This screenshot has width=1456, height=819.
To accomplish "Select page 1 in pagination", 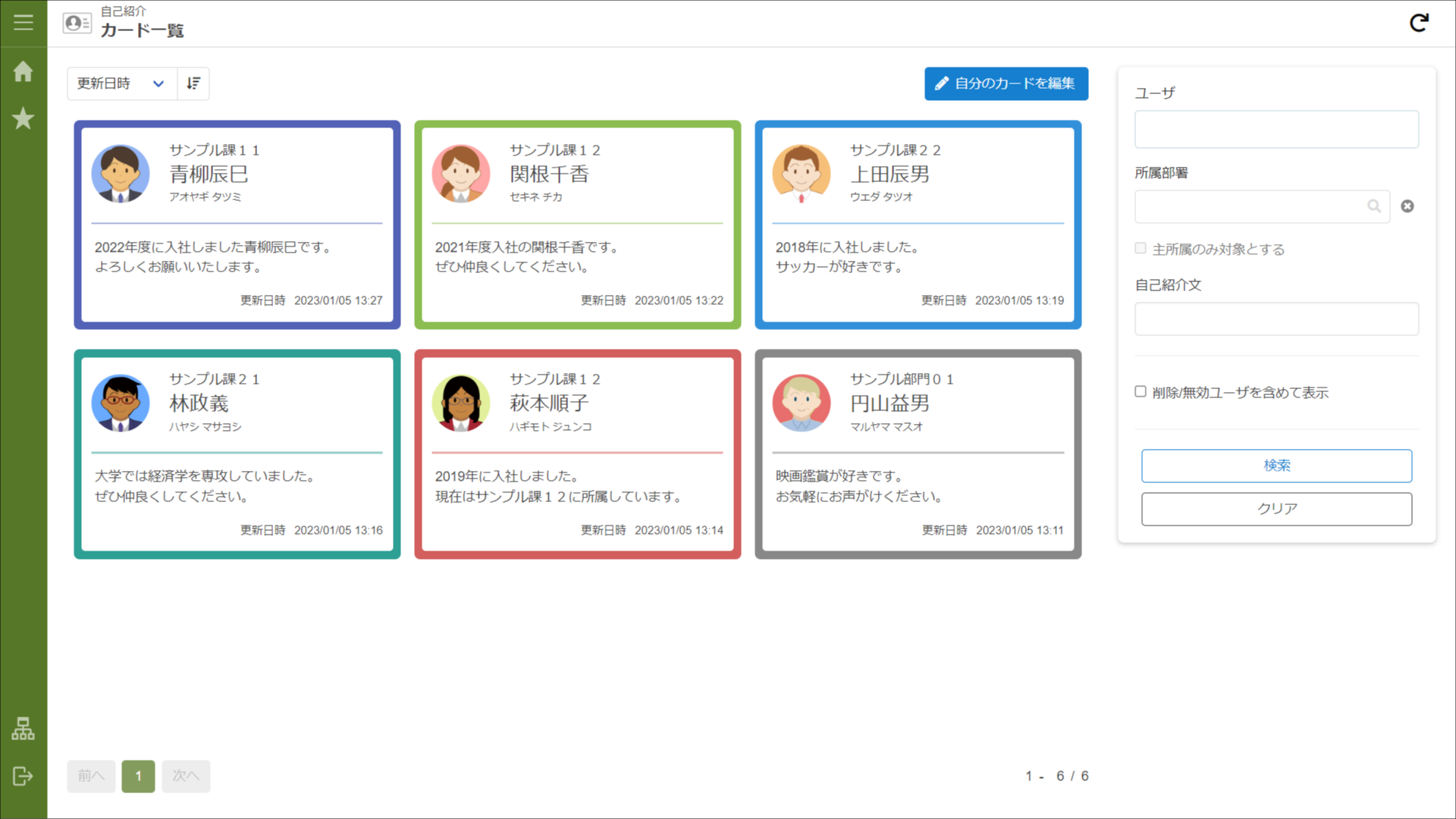I will [138, 776].
